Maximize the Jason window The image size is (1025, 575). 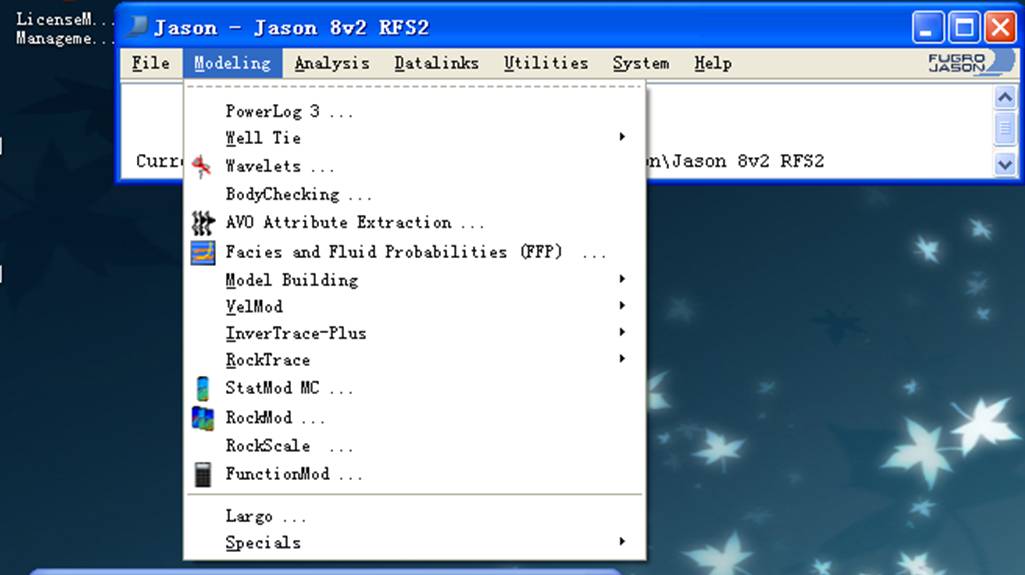click(x=964, y=27)
